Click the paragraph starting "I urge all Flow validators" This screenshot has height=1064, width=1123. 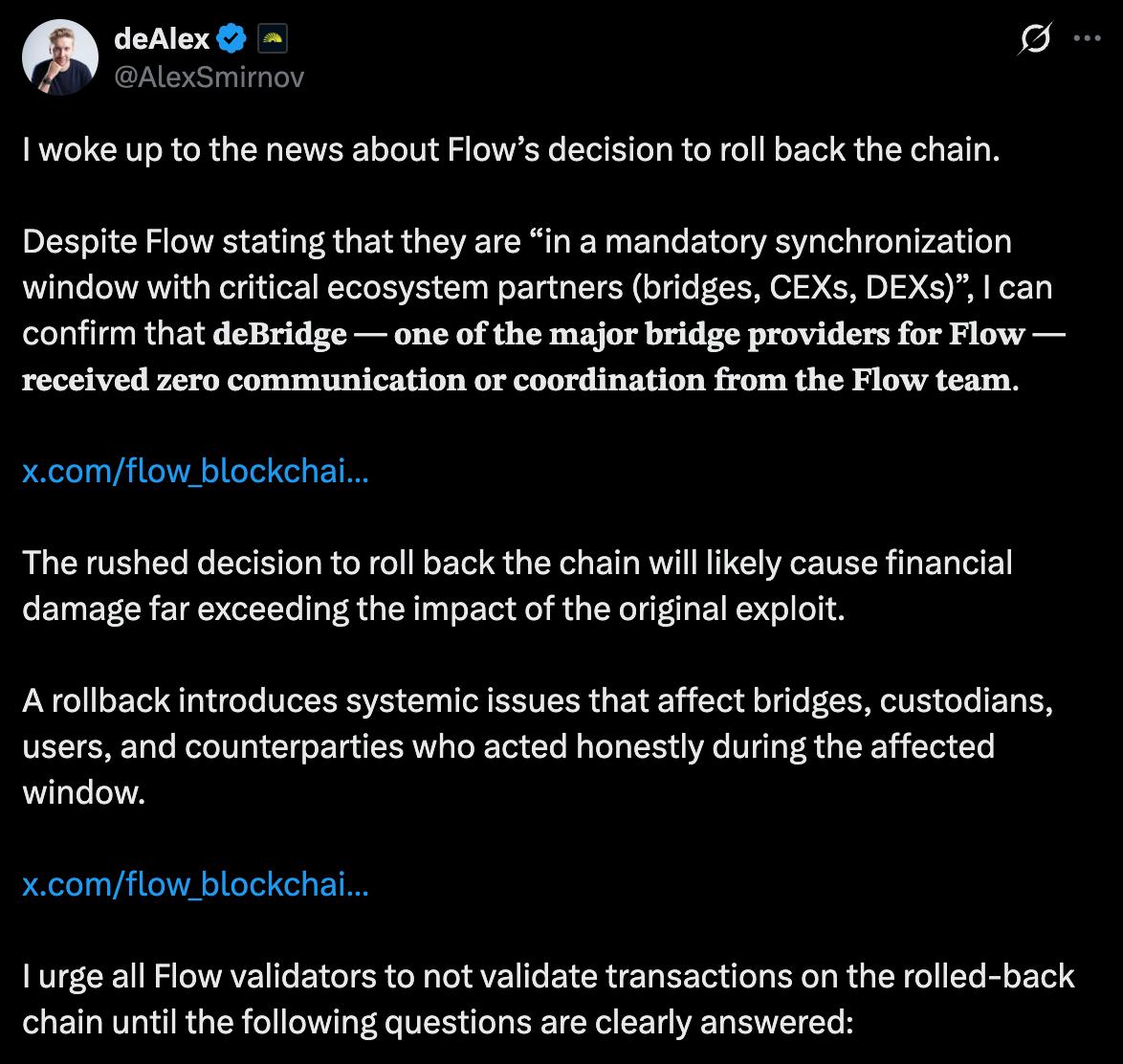pyautogui.click(x=548, y=977)
